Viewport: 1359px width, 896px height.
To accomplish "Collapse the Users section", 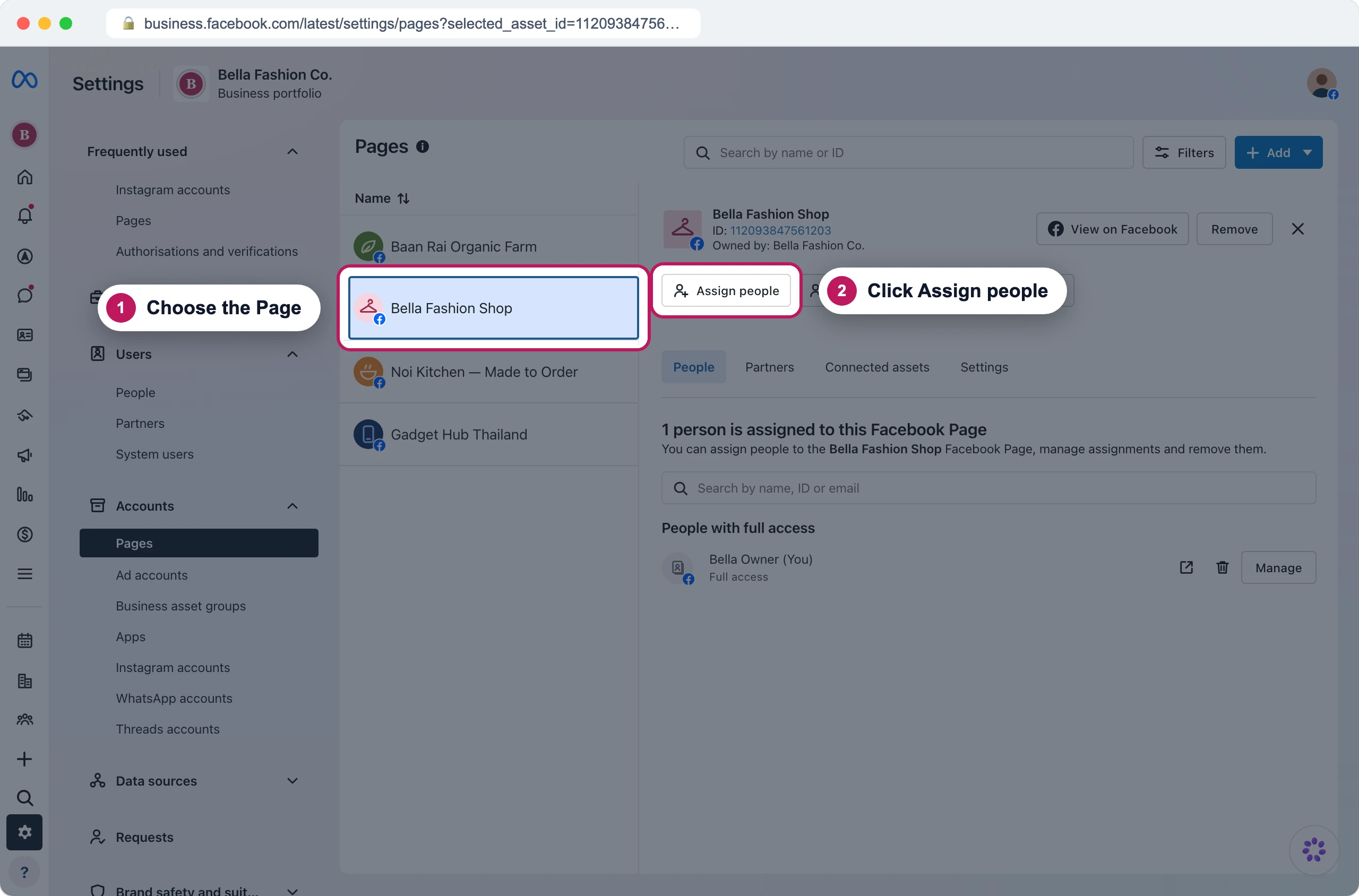I will pos(292,354).
